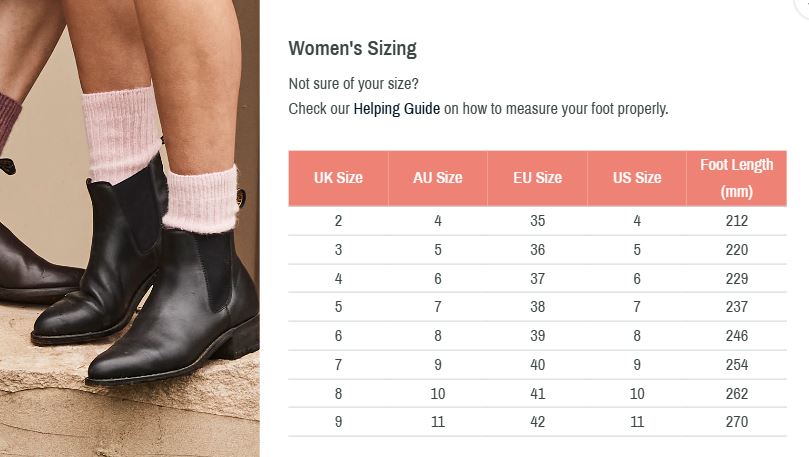Open the Helping Guide link
This screenshot has height=457, width=809.
click(396, 109)
